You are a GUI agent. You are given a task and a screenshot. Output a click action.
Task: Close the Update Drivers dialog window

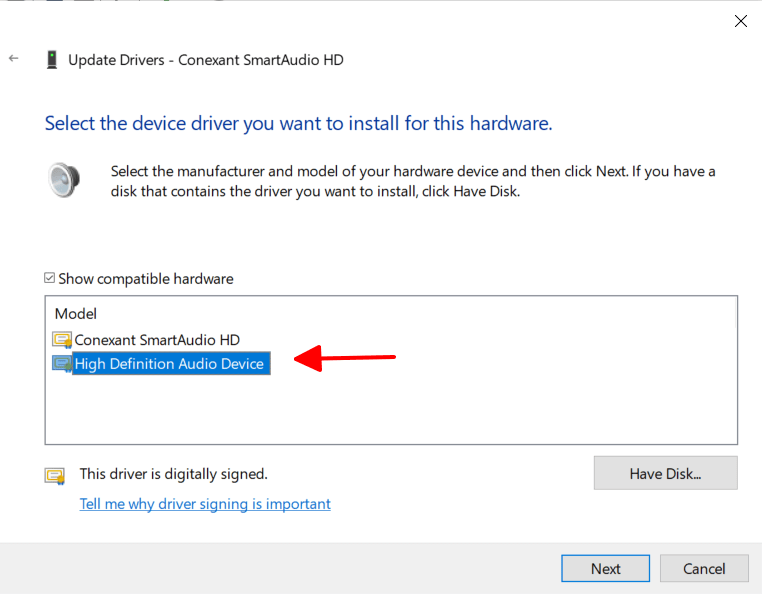740,21
